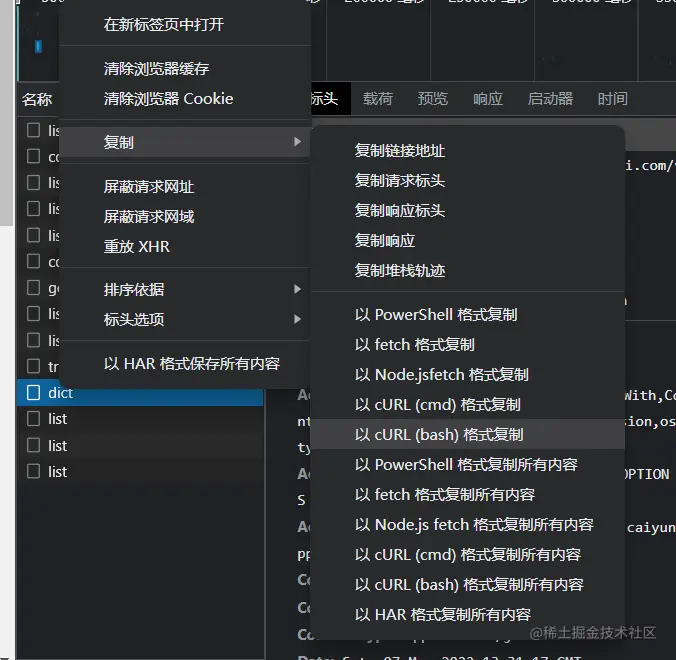The height and width of the screenshot is (660, 676).
Task: Switch to the 载荷 tab
Action: pyautogui.click(x=378, y=99)
